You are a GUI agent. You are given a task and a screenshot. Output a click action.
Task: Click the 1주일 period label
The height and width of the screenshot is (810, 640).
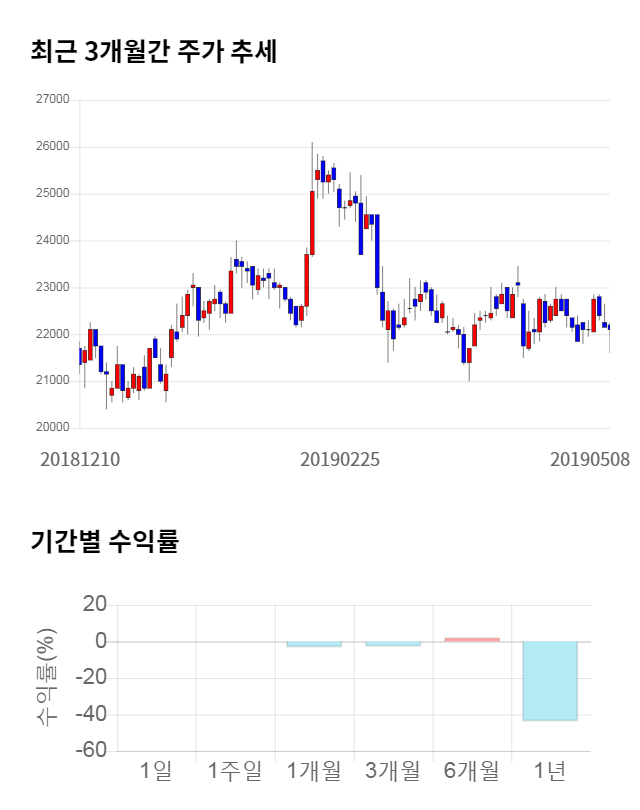tap(235, 771)
